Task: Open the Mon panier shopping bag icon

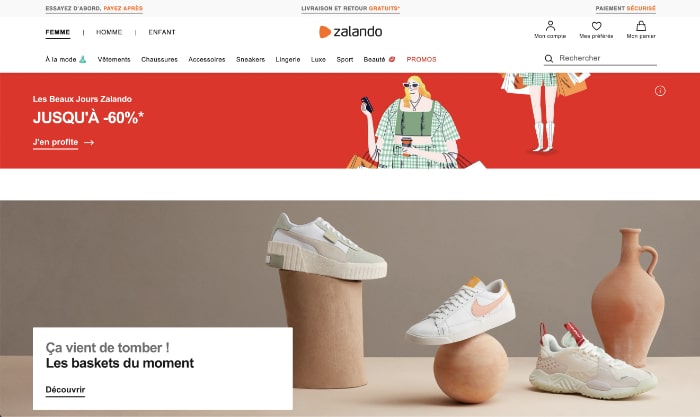Action: click(x=641, y=26)
